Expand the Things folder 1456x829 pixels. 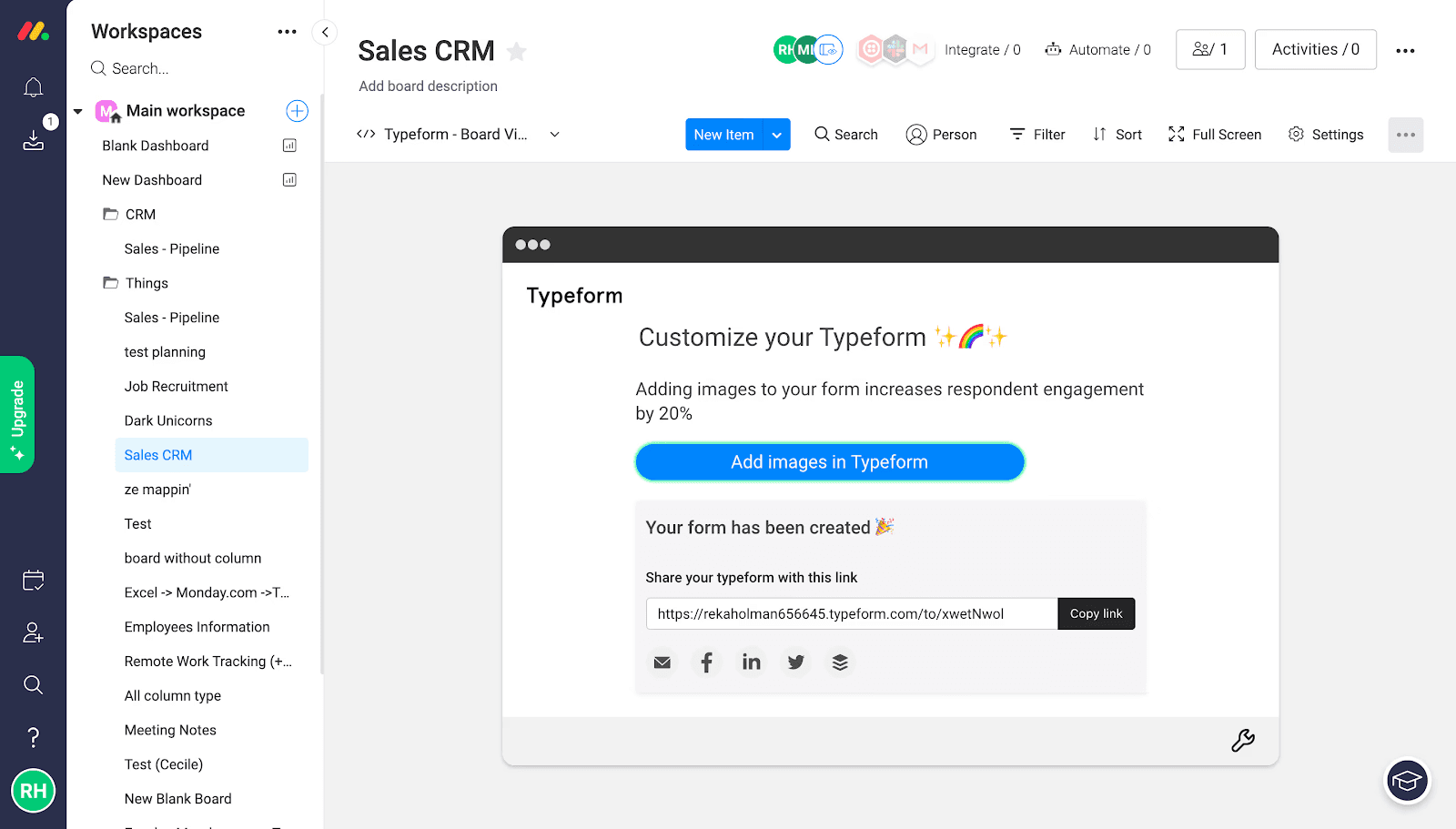coord(135,283)
